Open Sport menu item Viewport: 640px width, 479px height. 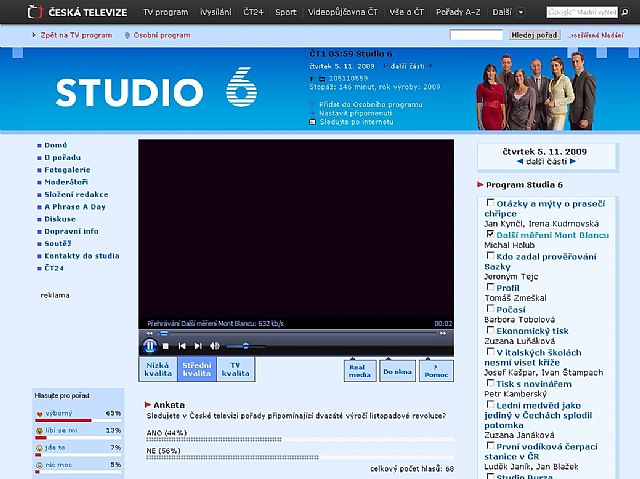(286, 12)
